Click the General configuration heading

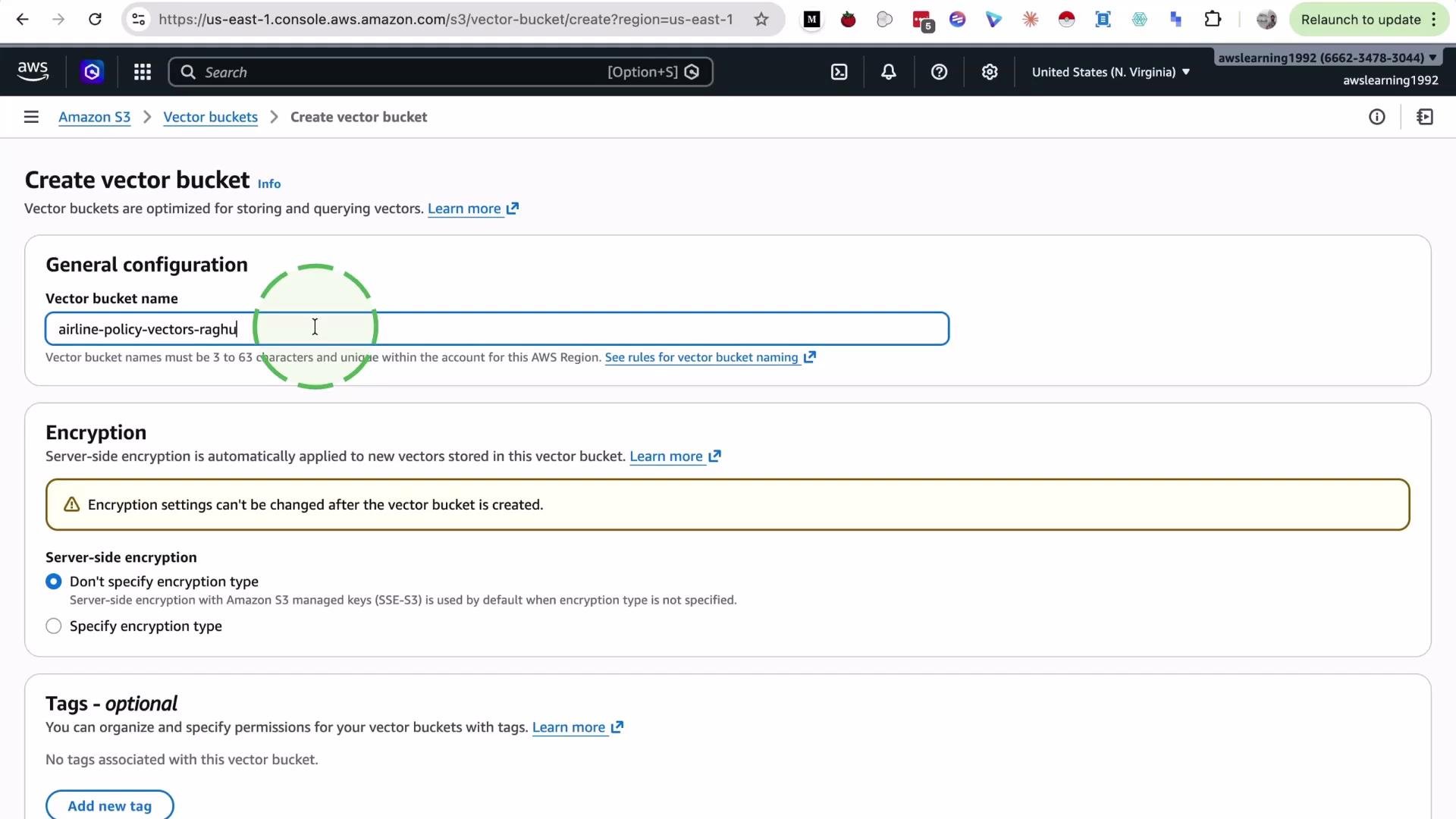tap(146, 265)
